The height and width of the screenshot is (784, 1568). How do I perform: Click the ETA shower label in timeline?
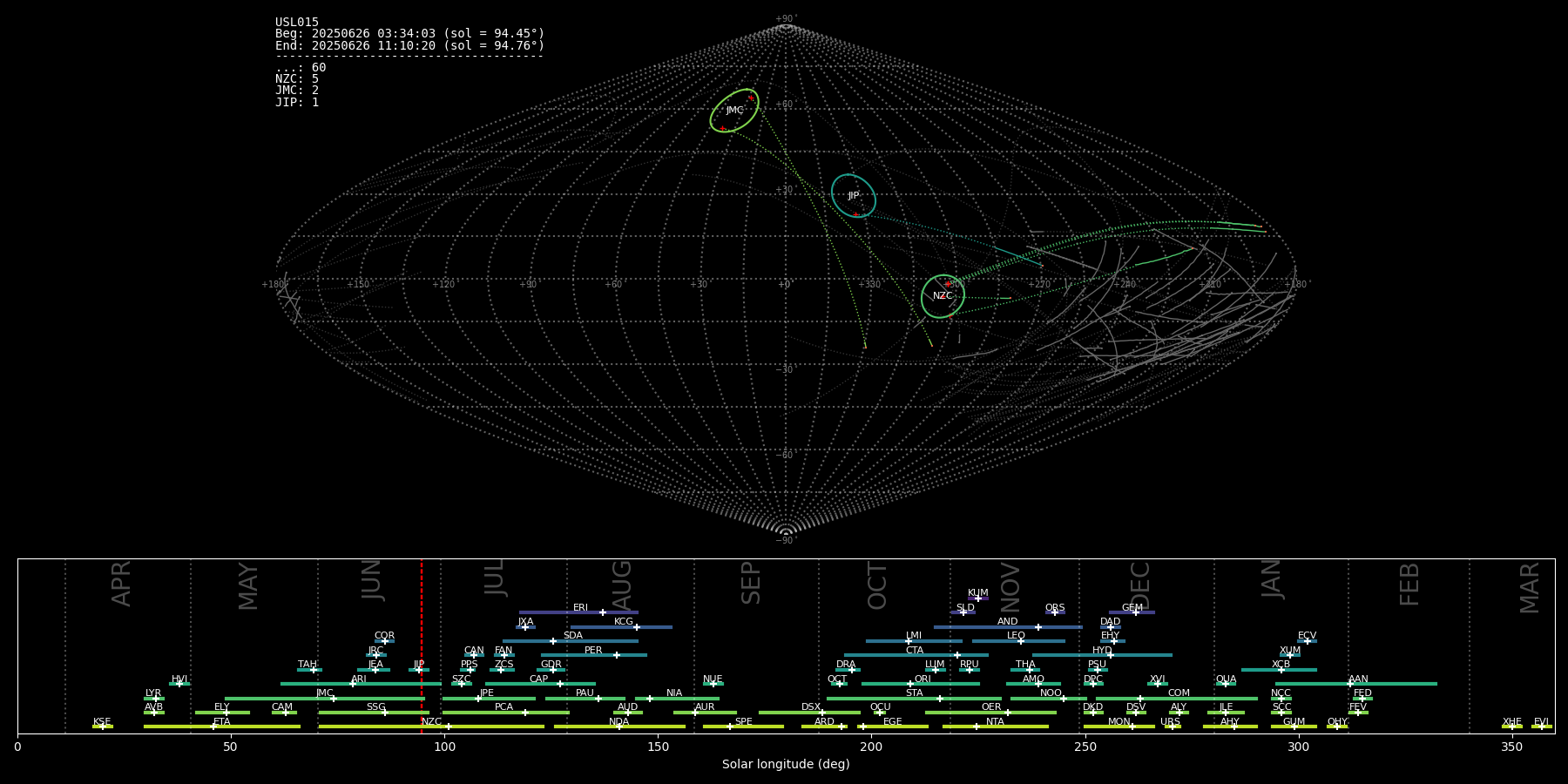coord(222,721)
